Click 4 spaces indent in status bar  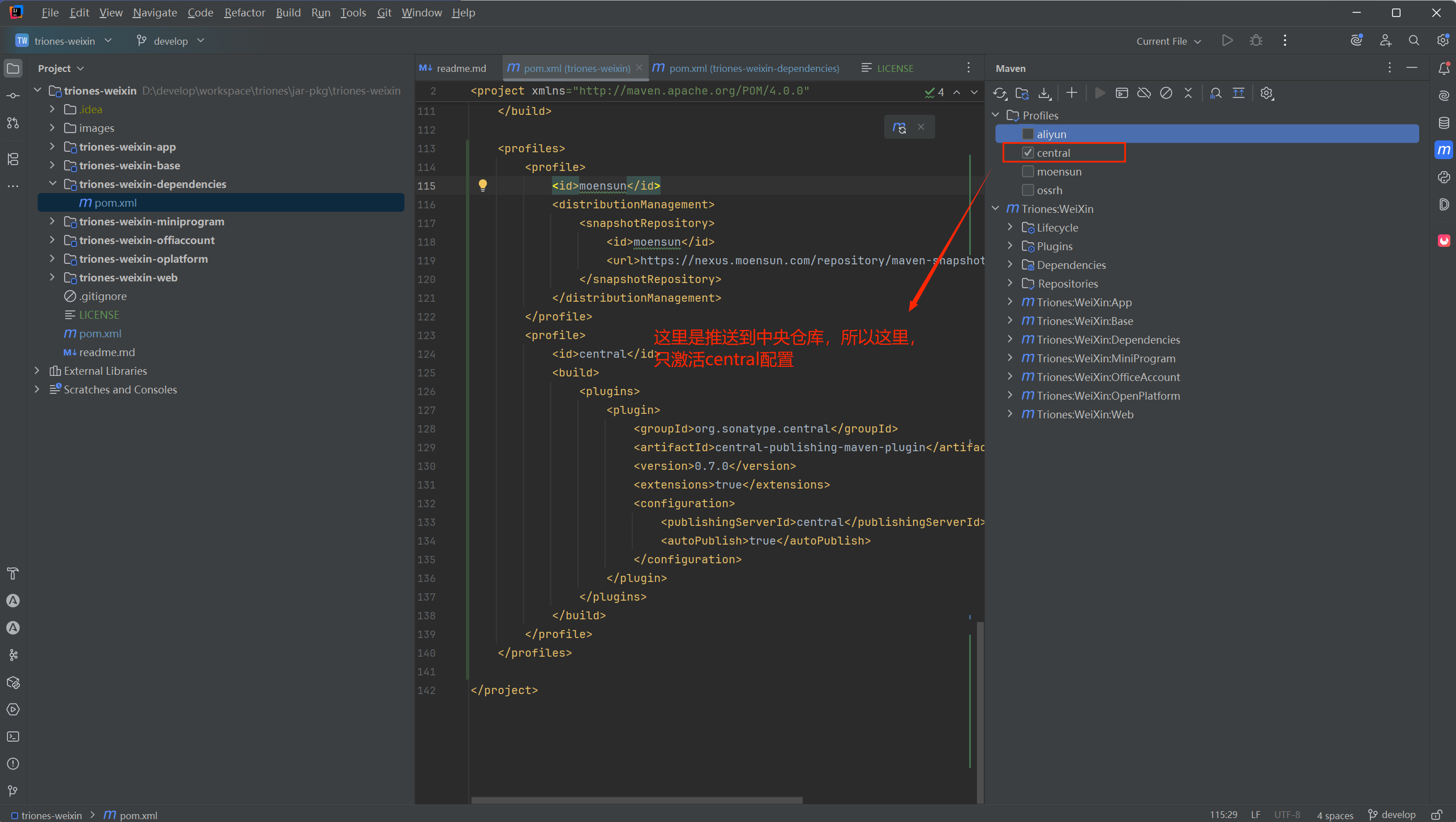(x=1335, y=815)
